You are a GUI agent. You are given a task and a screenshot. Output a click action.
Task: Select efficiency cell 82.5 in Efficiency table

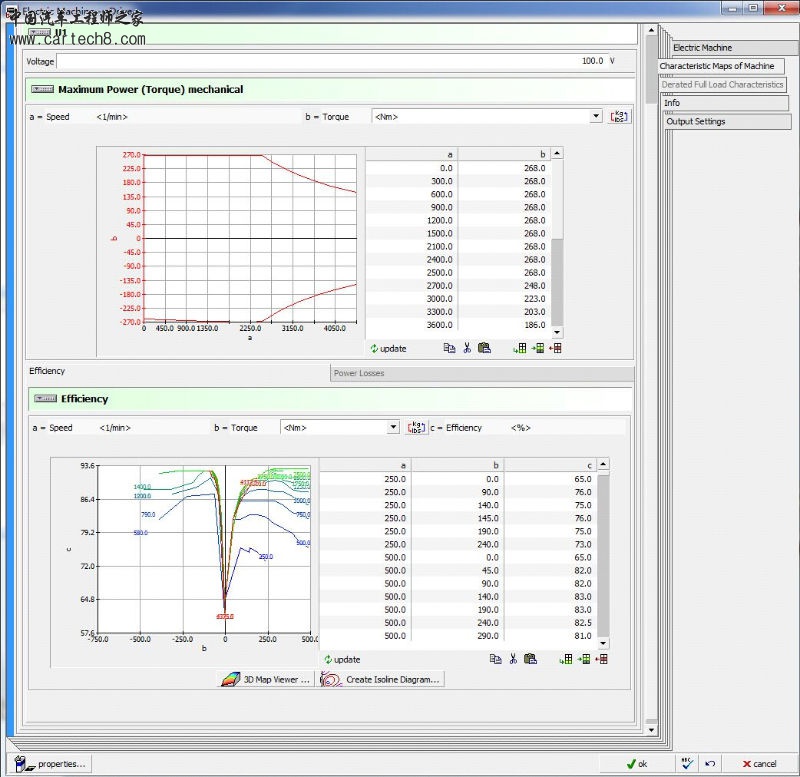(550, 623)
